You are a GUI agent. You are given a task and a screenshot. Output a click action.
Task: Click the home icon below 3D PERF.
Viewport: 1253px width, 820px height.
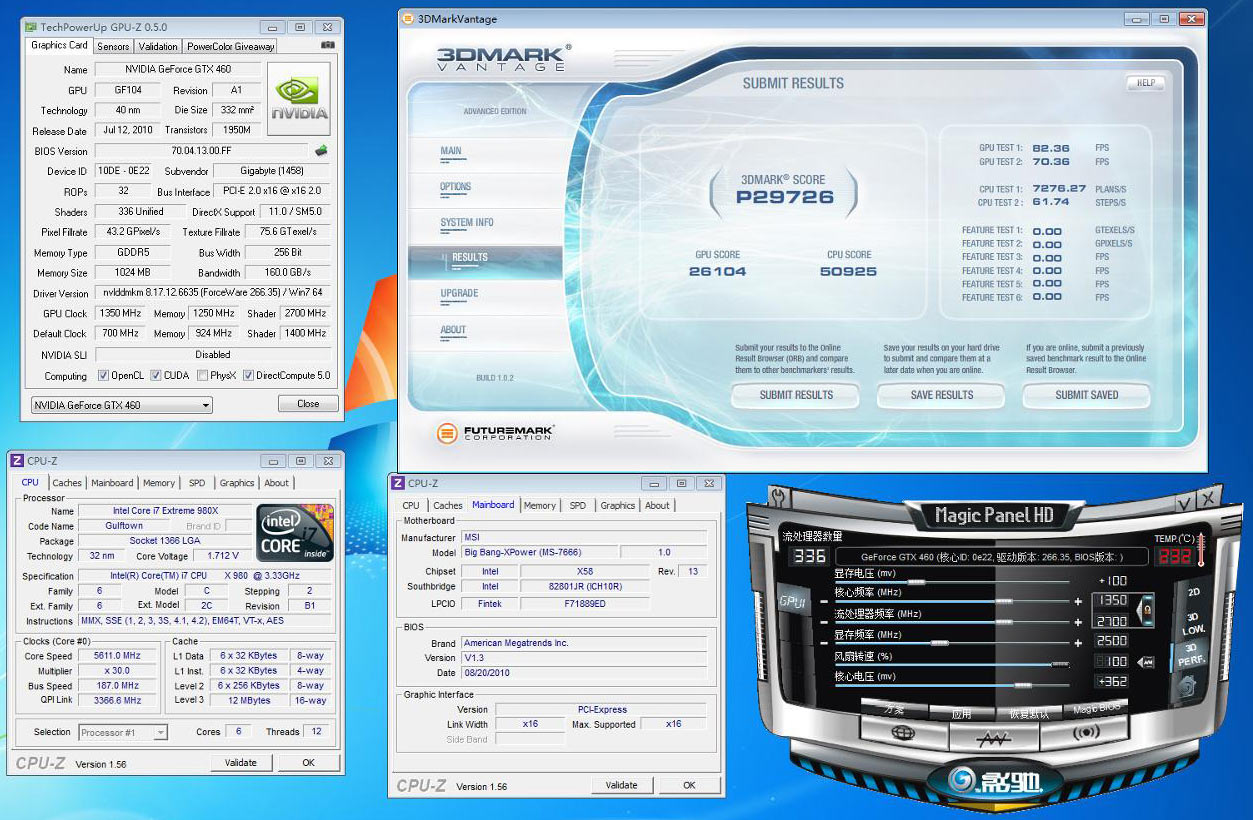[1187, 686]
